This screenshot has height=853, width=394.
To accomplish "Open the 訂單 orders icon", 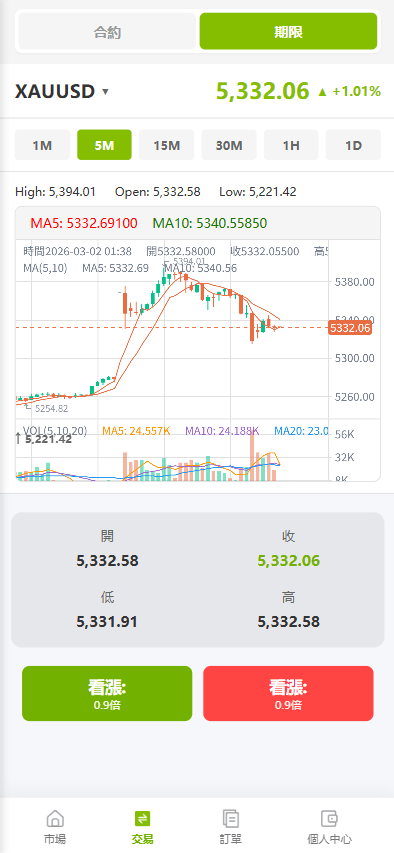I will 231,818.
